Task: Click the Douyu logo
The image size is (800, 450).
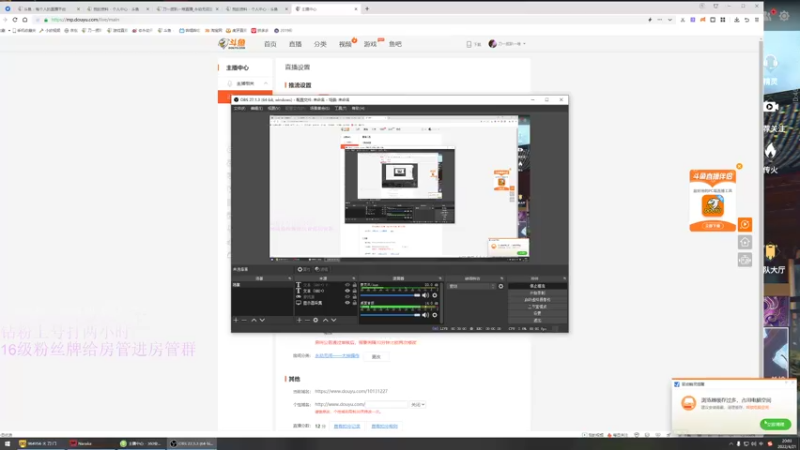Action: [x=232, y=44]
